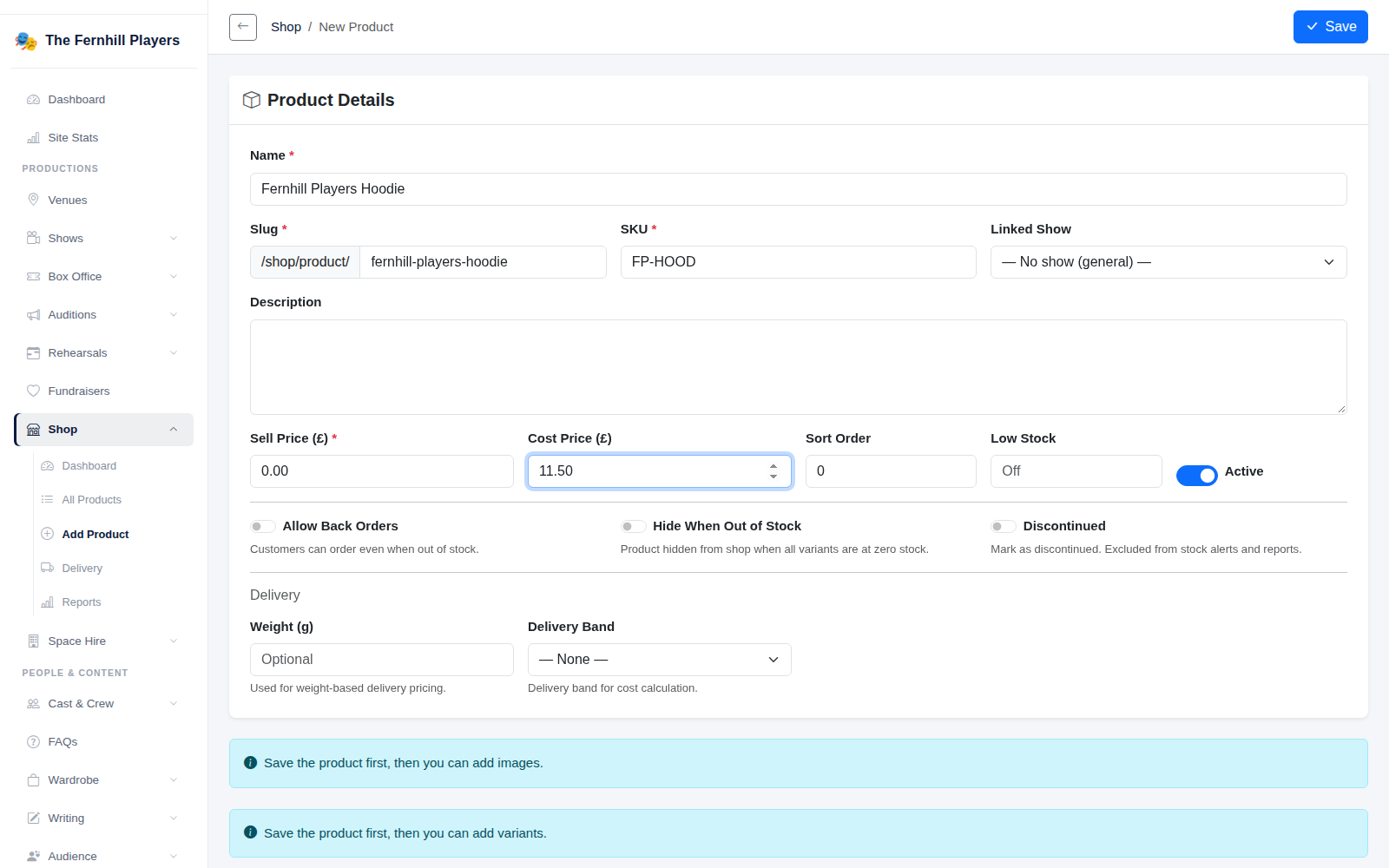Click the Low Stock input field
Image resolution: width=1389 pixels, height=868 pixels.
click(1076, 471)
